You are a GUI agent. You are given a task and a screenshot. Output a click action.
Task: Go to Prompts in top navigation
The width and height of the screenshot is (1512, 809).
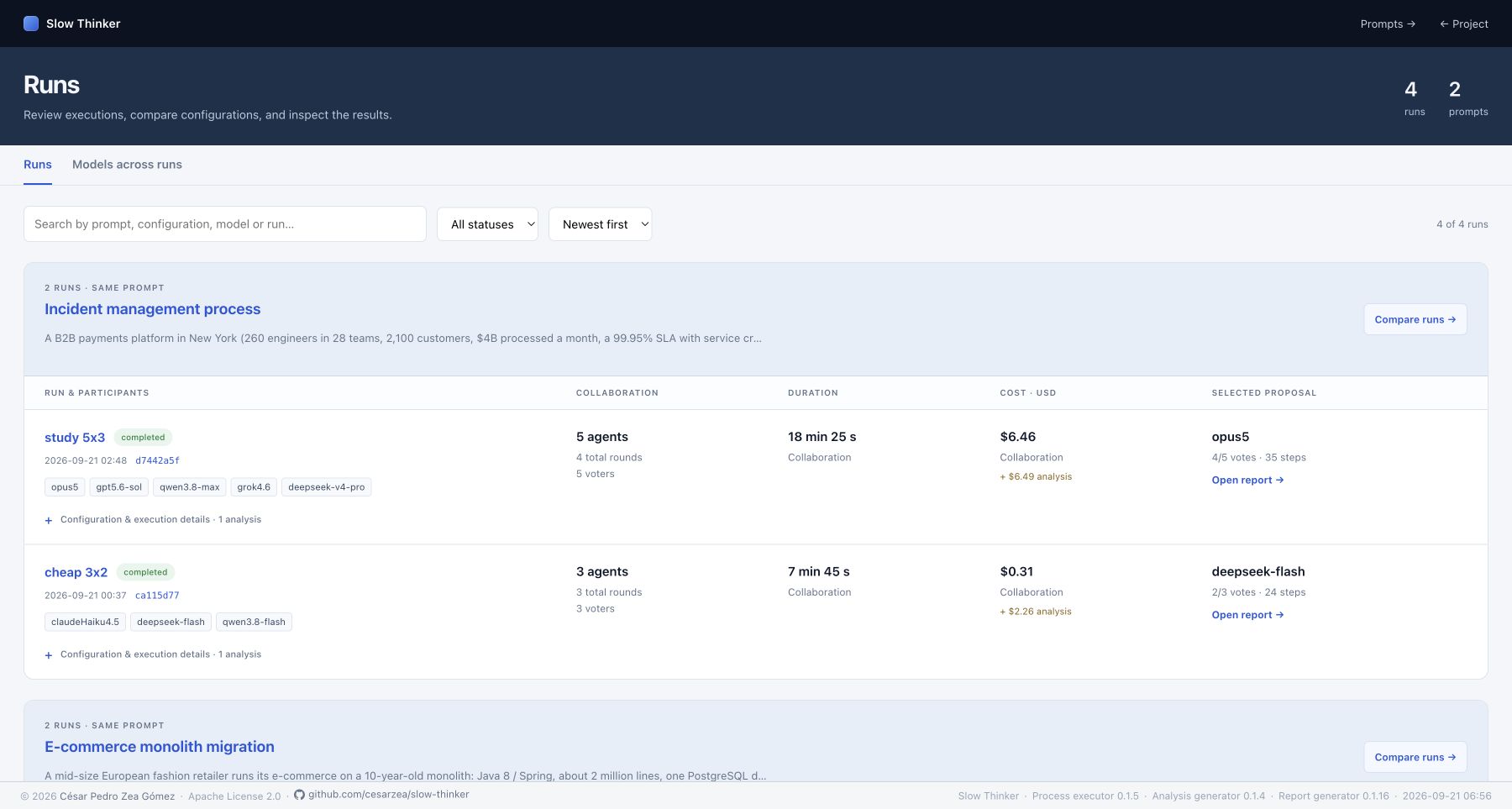(x=1388, y=24)
